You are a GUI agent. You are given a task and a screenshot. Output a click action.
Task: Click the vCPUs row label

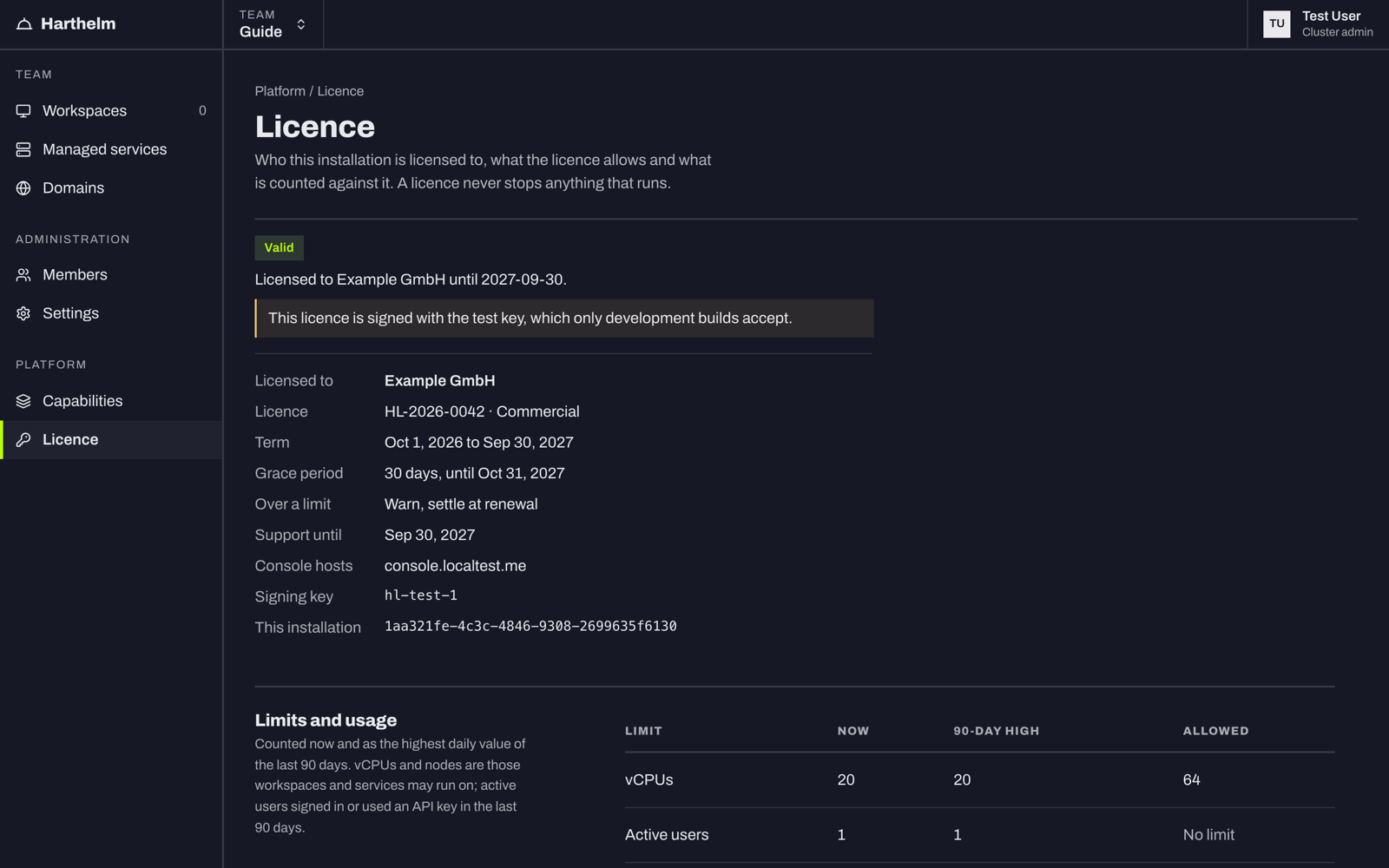click(649, 780)
